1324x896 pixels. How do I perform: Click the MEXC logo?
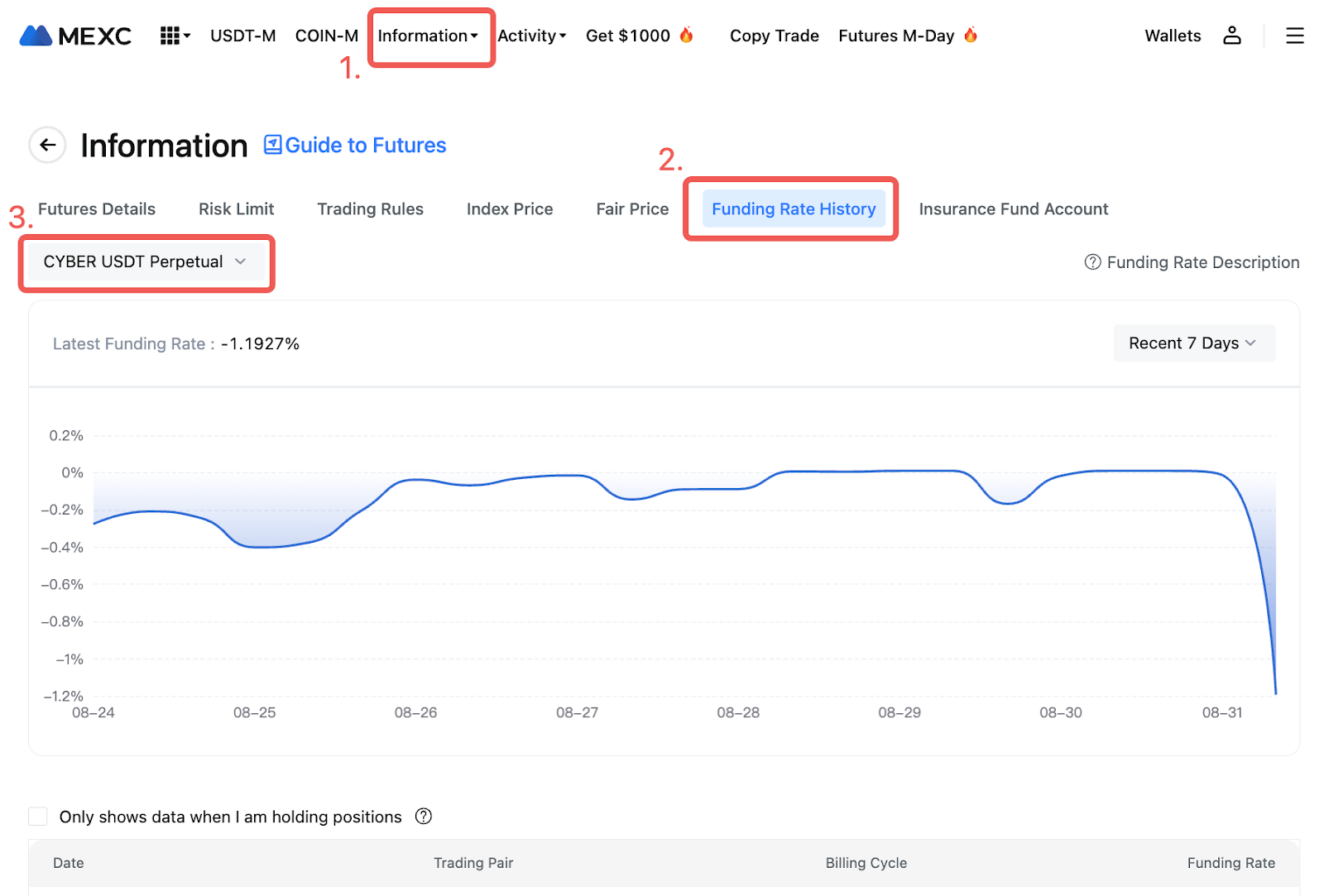(75, 36)
